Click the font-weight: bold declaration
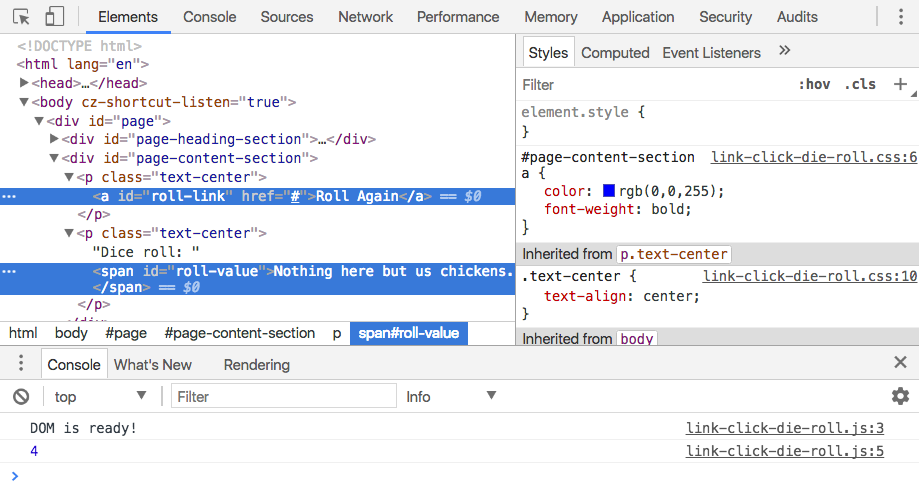Image resolution: width=919 pixels, height=484 pixels. point(618,209)
